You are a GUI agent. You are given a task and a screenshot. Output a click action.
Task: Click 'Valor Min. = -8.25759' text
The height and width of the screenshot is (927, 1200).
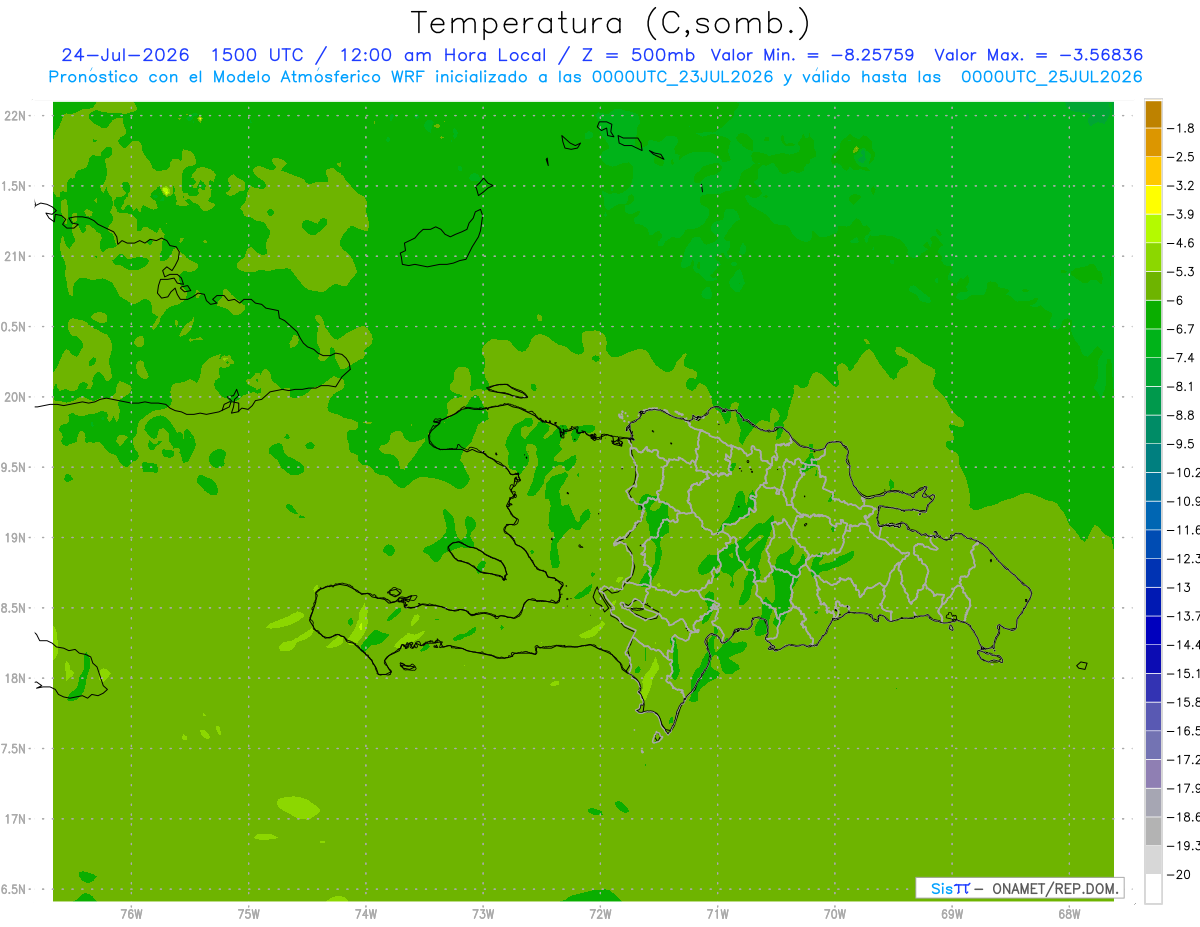pyautogui.click(x=812, y=55)
